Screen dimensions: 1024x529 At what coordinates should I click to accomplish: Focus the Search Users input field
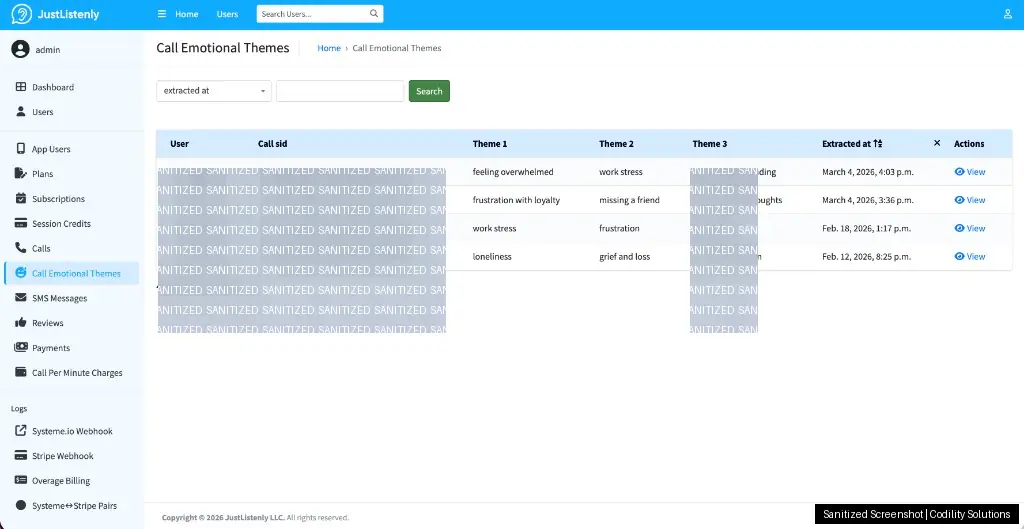[313, 14]
